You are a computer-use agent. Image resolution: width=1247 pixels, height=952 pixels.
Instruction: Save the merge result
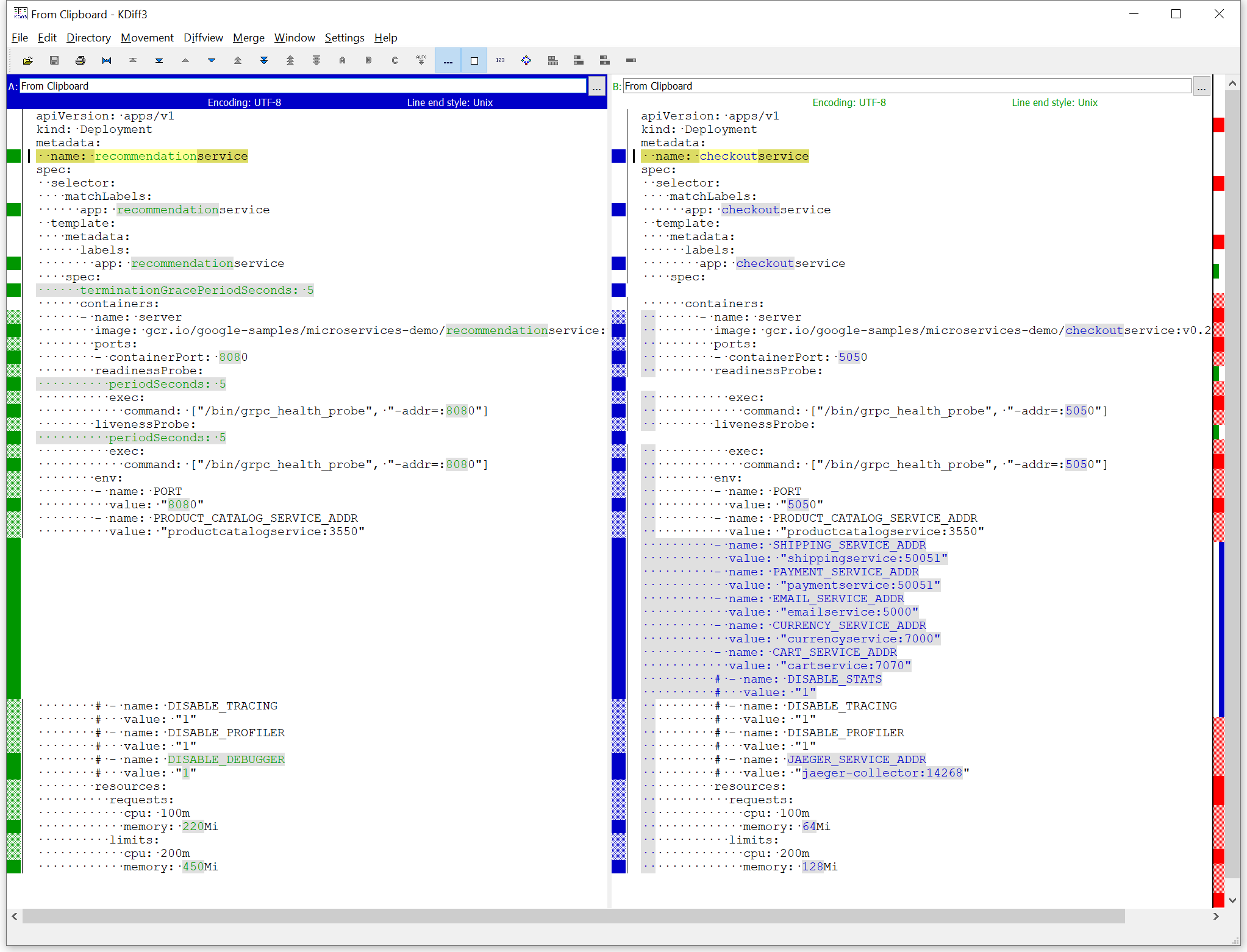click(54, 60)
